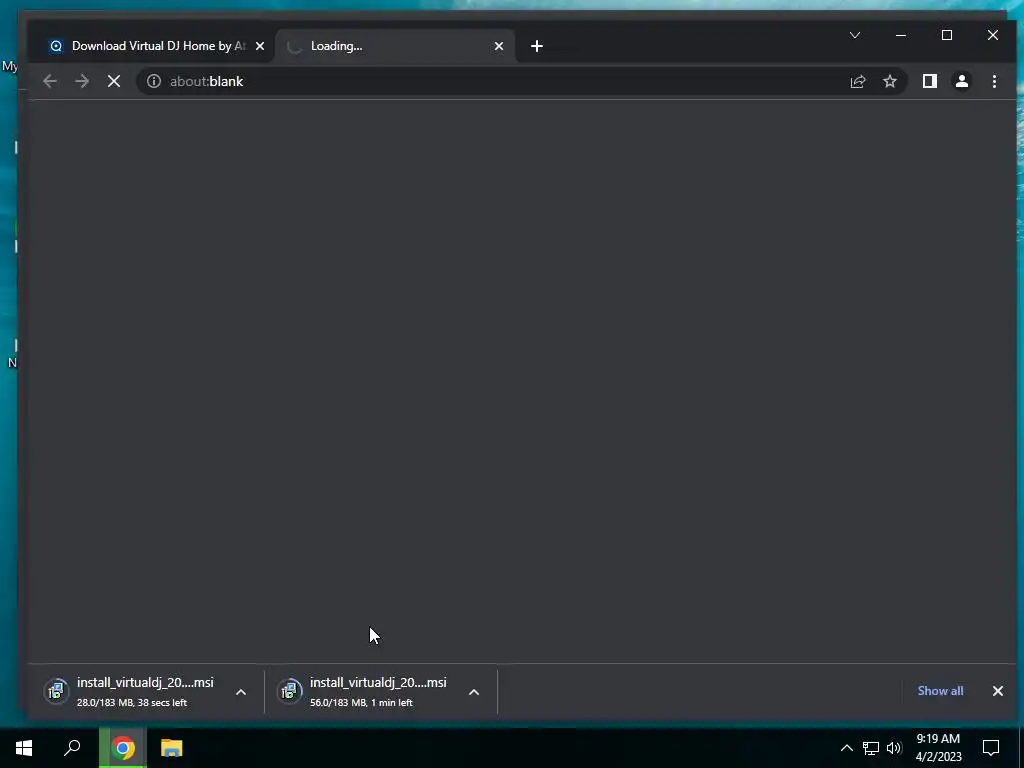This screenshot has height=768, width=1024.
Task: Expand options for the 56.0/183 MB download
Action: (x=474, y=692)
